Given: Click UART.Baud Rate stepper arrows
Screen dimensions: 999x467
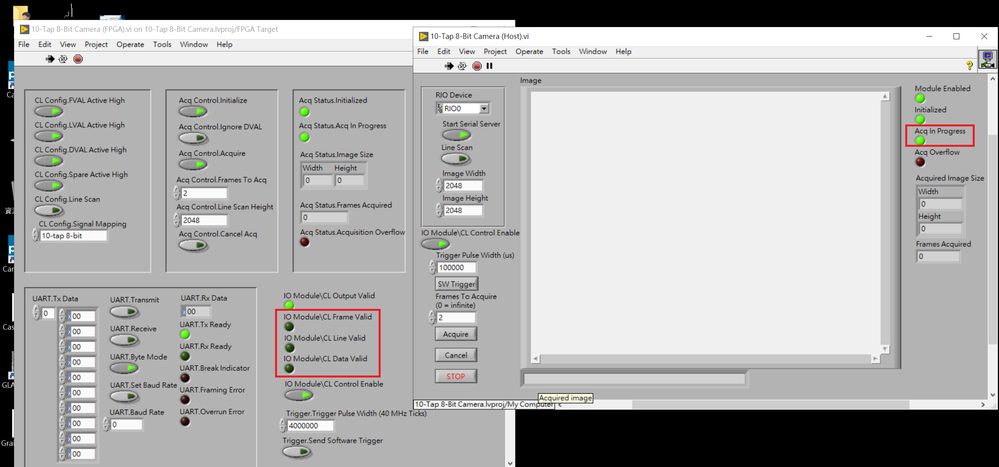Looking at the screenshot, I should tap(106, 424).
